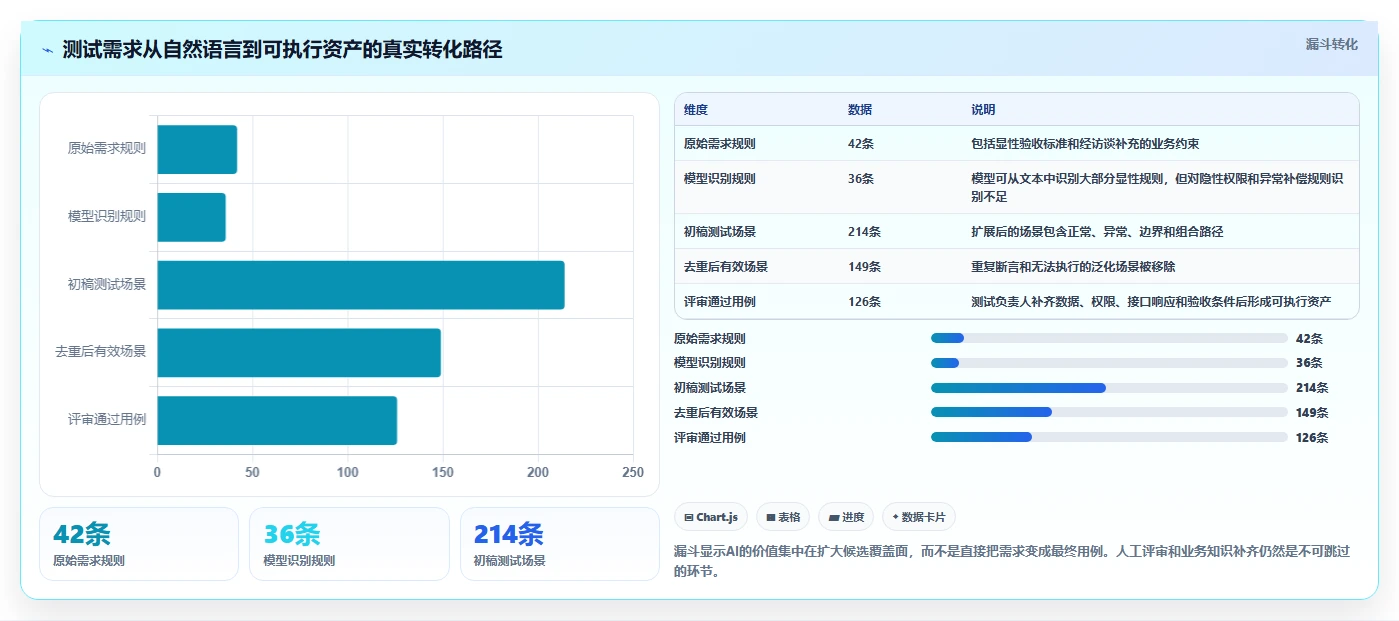The height and width of the screenshot is (621, 1399).
Task: Select the Chart.js tag chip
Action: tap(712, 517)
